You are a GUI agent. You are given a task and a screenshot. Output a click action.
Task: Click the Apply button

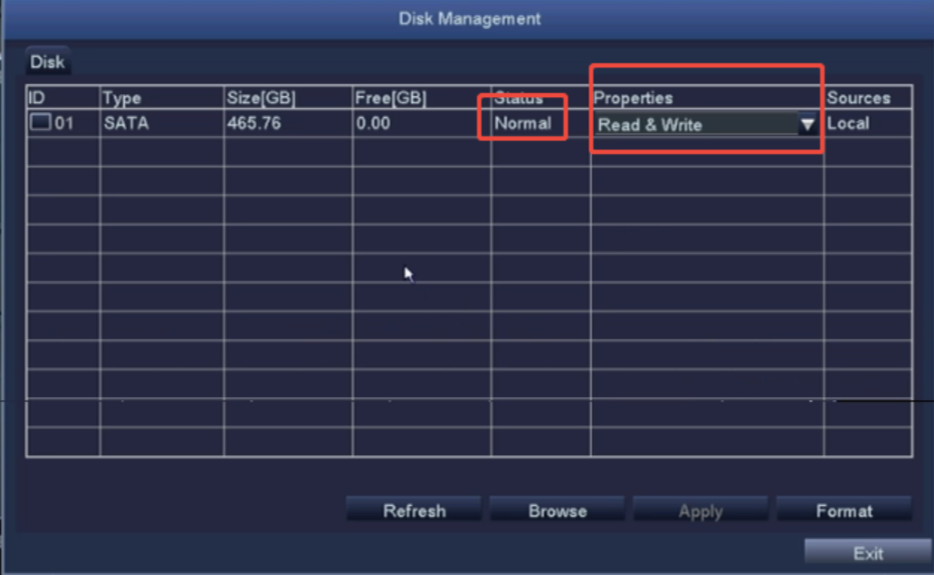coord(700,511)
